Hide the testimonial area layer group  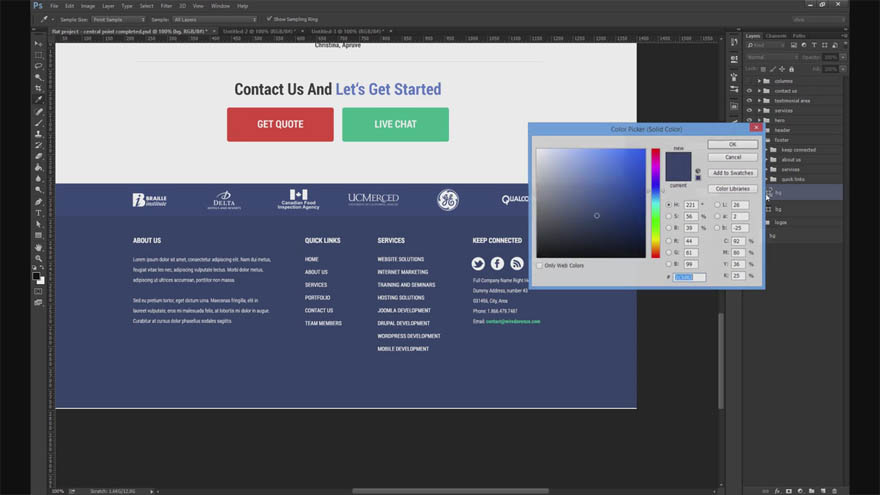click(749, 101)
